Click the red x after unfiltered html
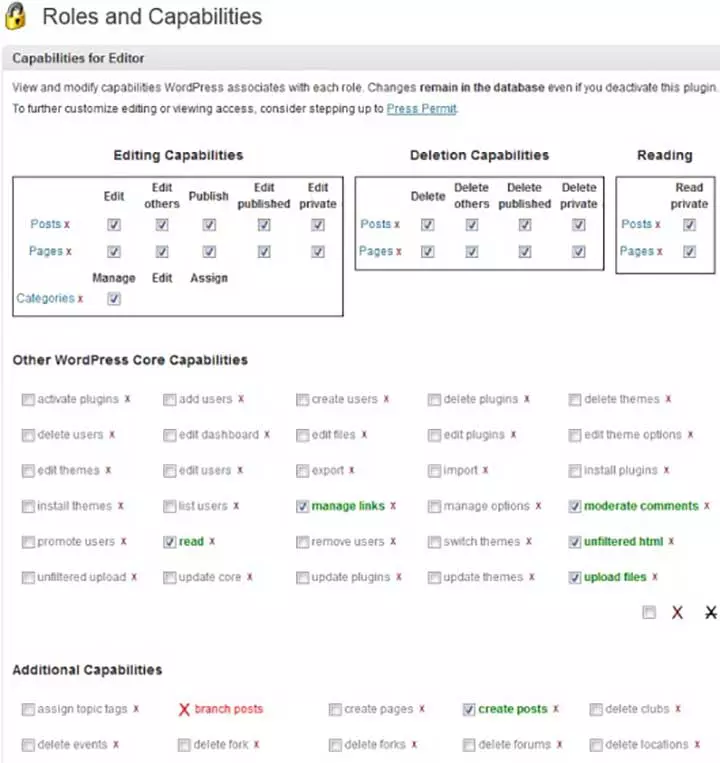Screen dimensions: 720x763 coord(671,542)
